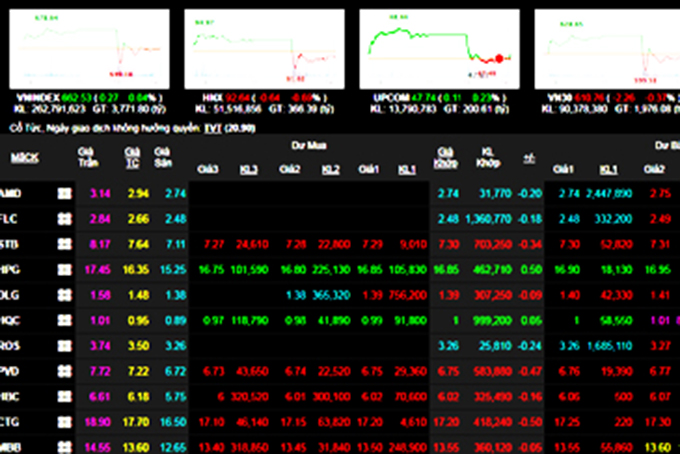Sort by the Giá Khớp column header

(x=445, y=157)
